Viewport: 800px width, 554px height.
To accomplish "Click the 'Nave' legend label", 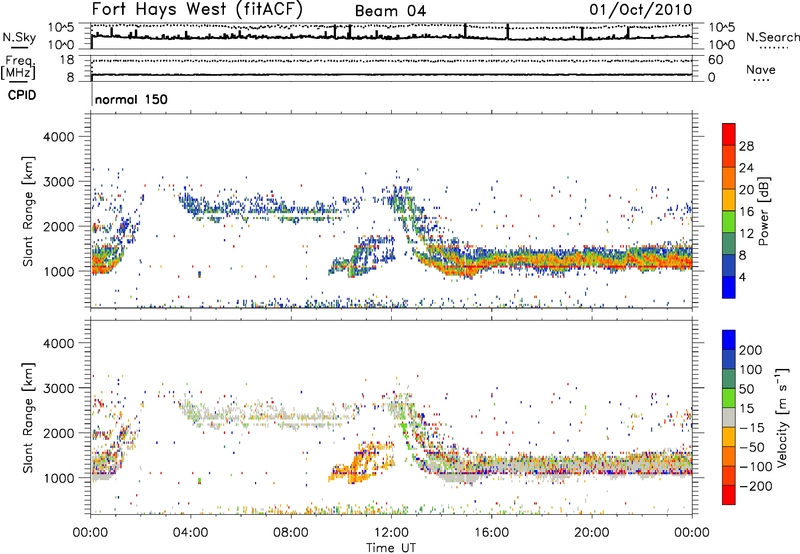I will tap(761, 70).
